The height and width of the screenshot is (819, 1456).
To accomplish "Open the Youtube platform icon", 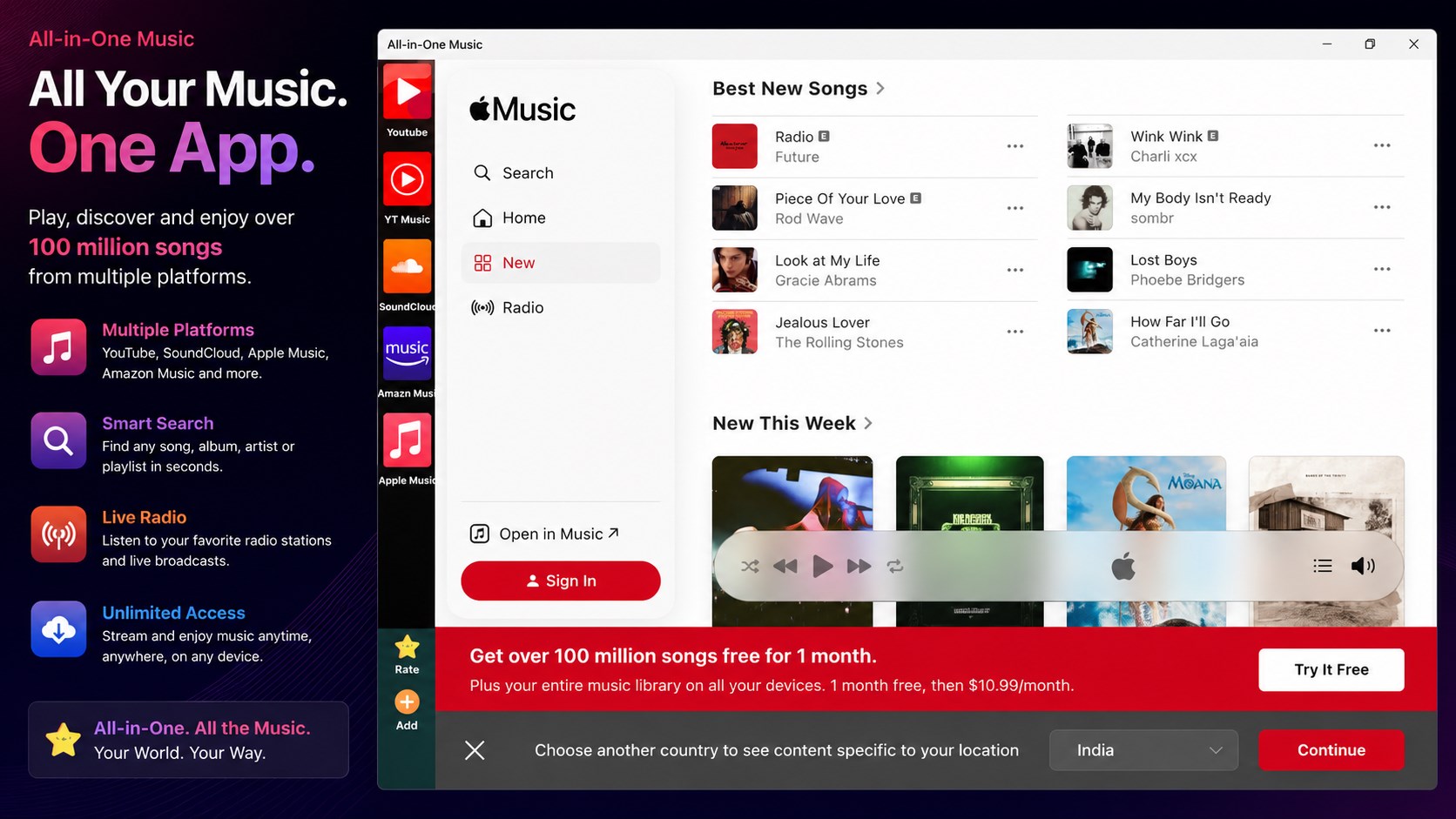I will click(x=407, y=92).
